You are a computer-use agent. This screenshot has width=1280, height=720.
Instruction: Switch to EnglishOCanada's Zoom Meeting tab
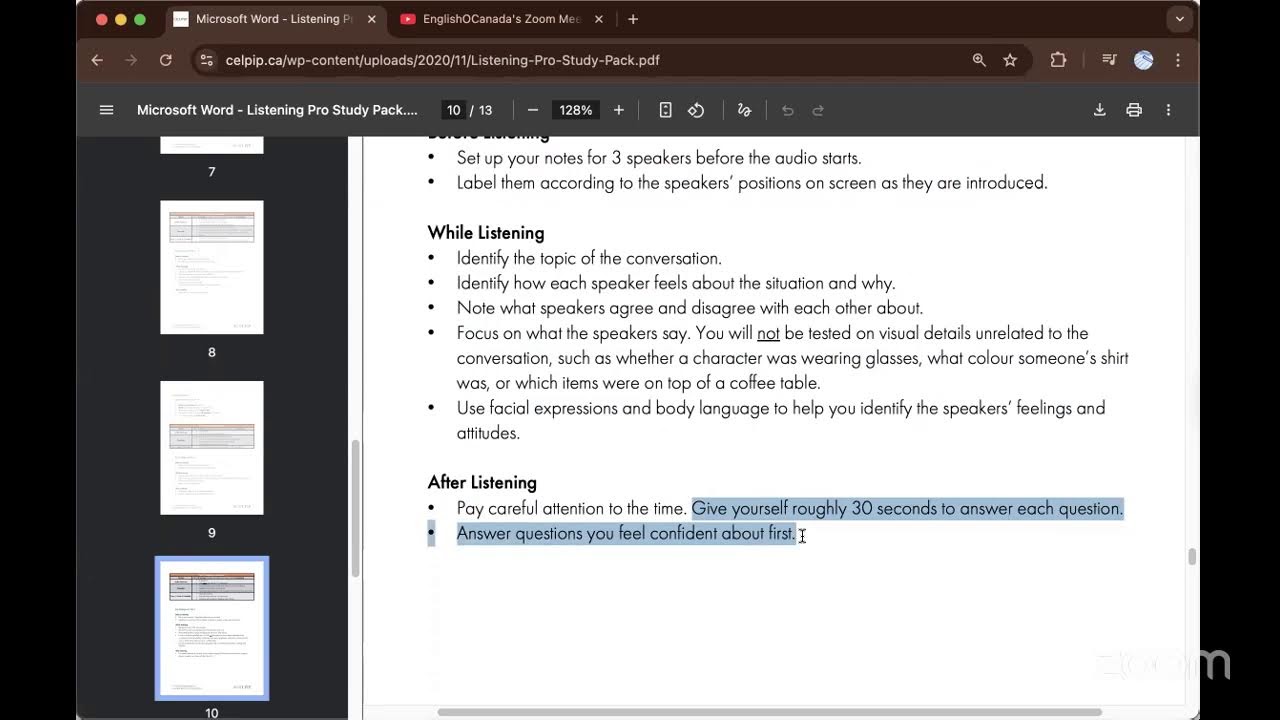click(x=500, y=19)
